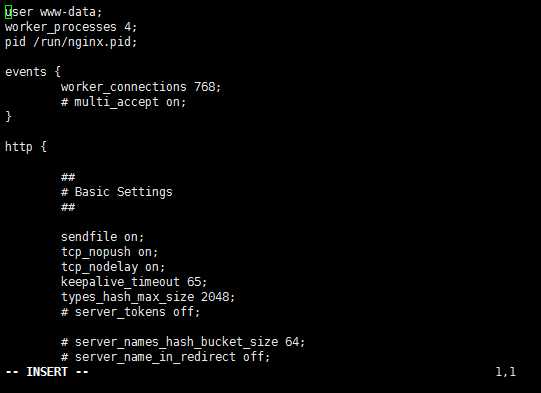Click the 'sendfile on;' line
541x393 pixels.
102,237
